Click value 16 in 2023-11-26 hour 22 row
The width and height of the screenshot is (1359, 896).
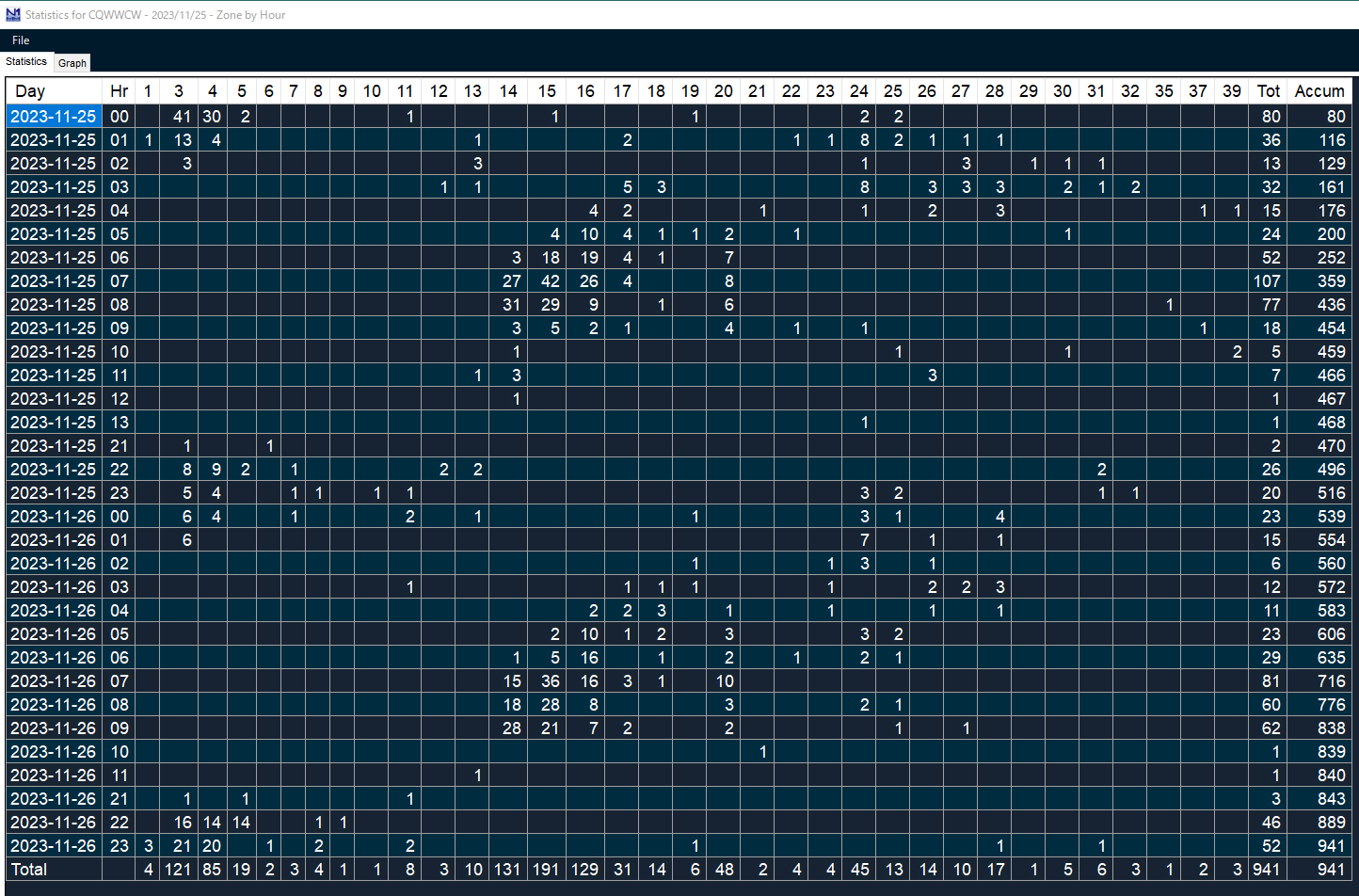pos(179,823)
